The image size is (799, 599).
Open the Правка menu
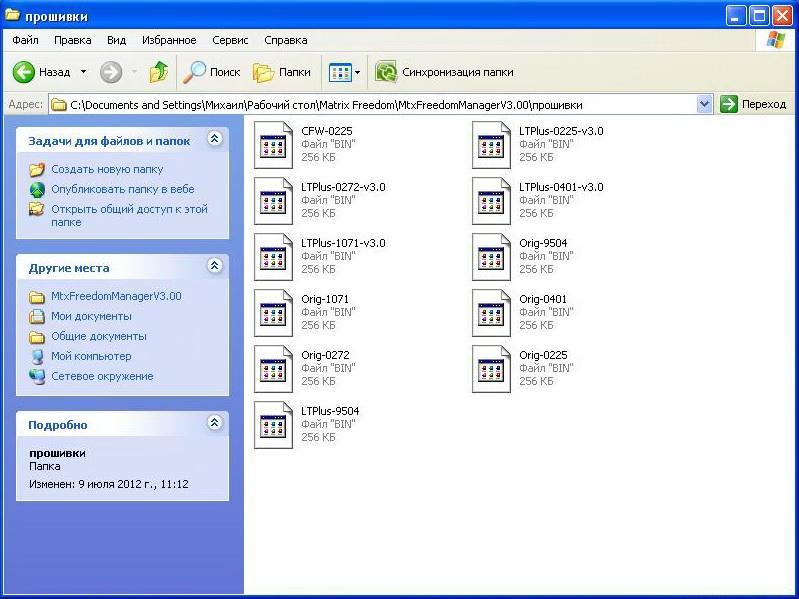[73, 40]
